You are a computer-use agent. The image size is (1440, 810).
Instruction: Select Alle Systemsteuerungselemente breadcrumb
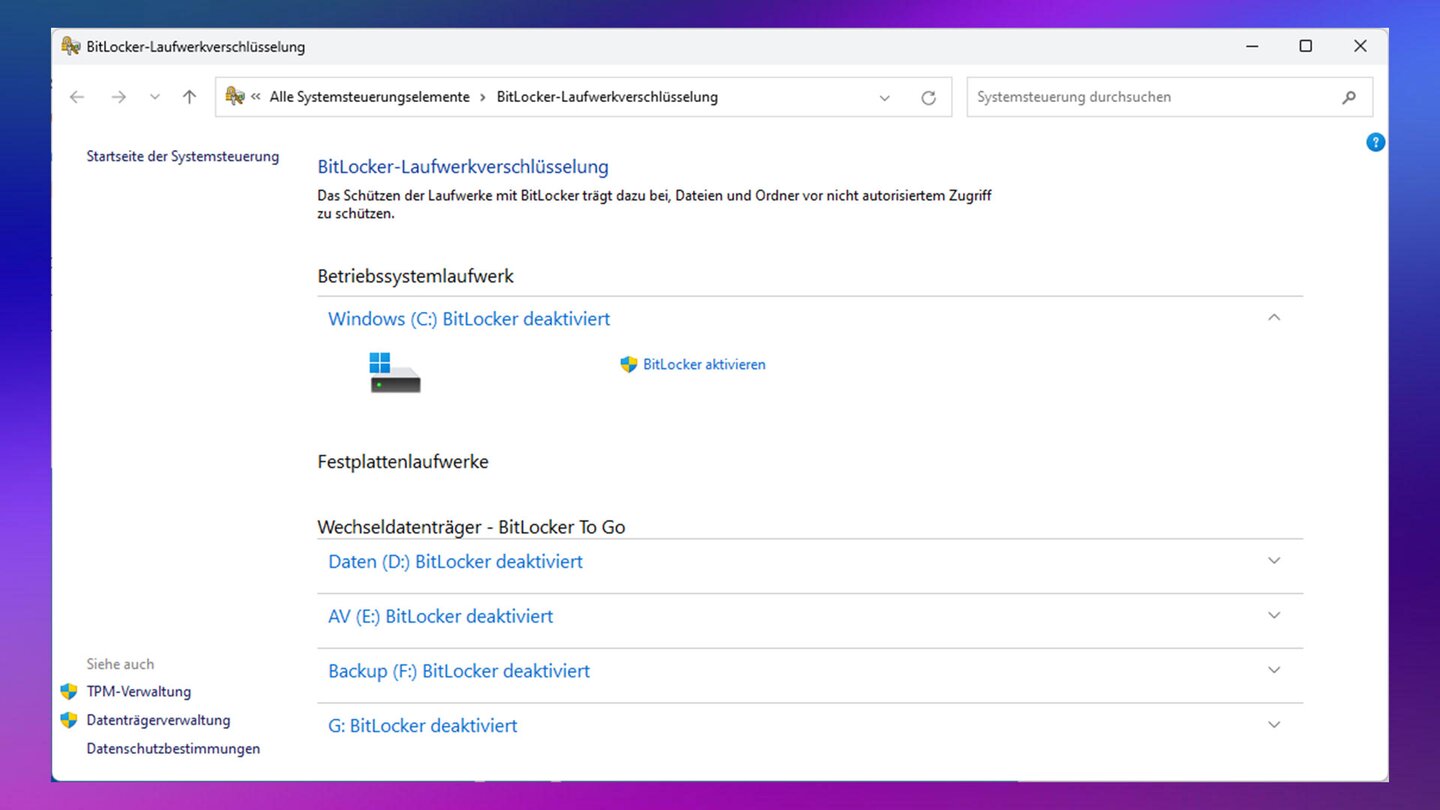369,97
